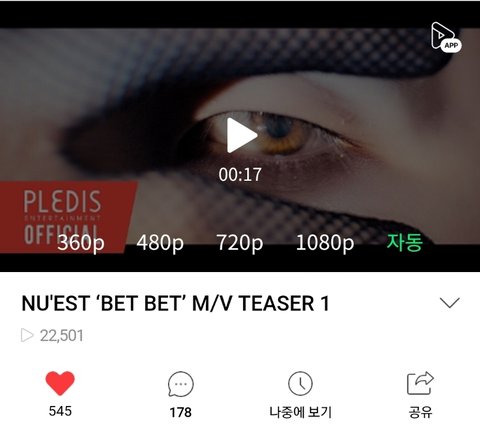
Task: Expand video description with chevron arrow
Action: (x=450, y=303)
